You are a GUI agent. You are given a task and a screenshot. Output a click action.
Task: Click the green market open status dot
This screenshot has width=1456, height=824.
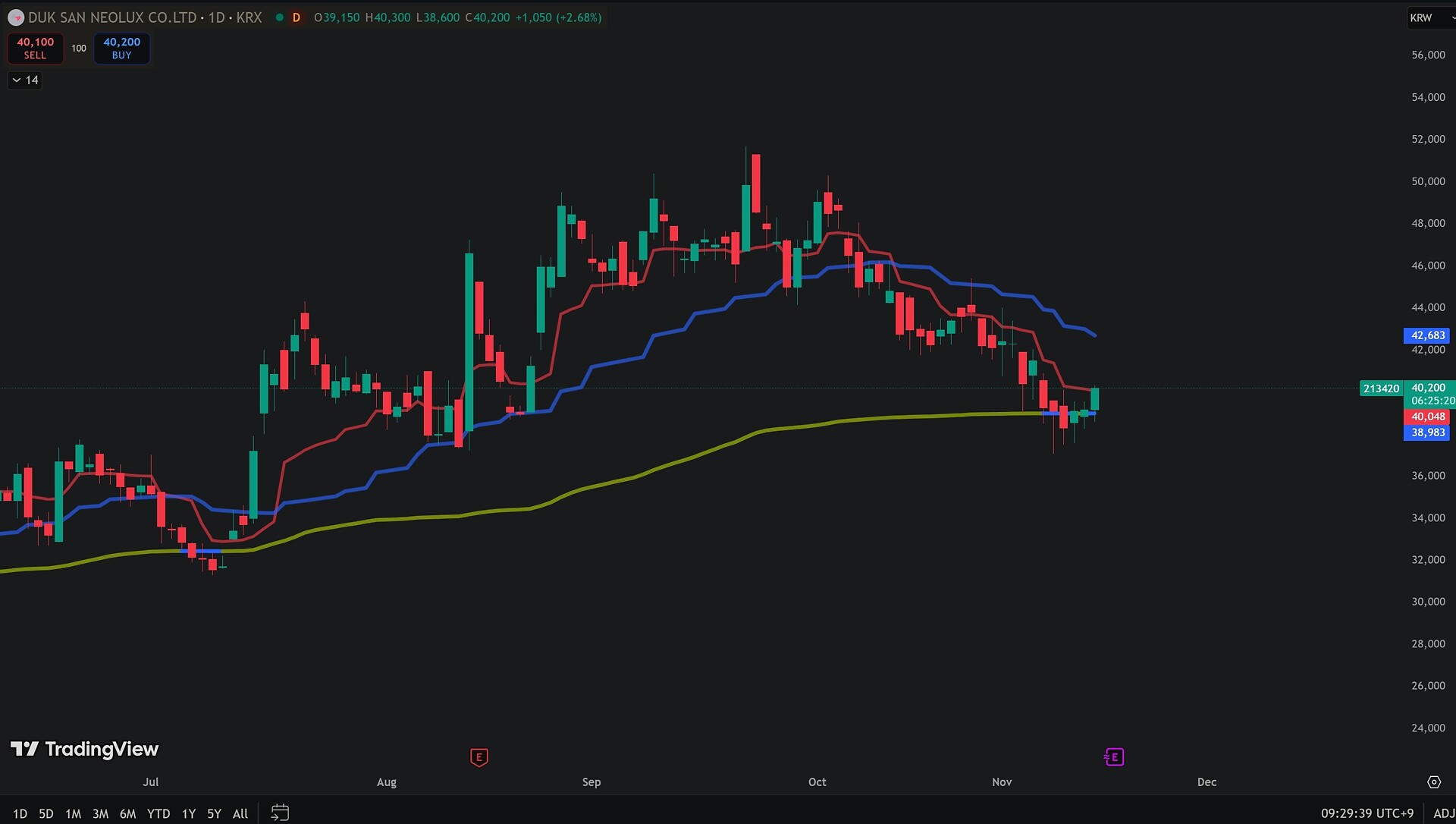point(280,17)
